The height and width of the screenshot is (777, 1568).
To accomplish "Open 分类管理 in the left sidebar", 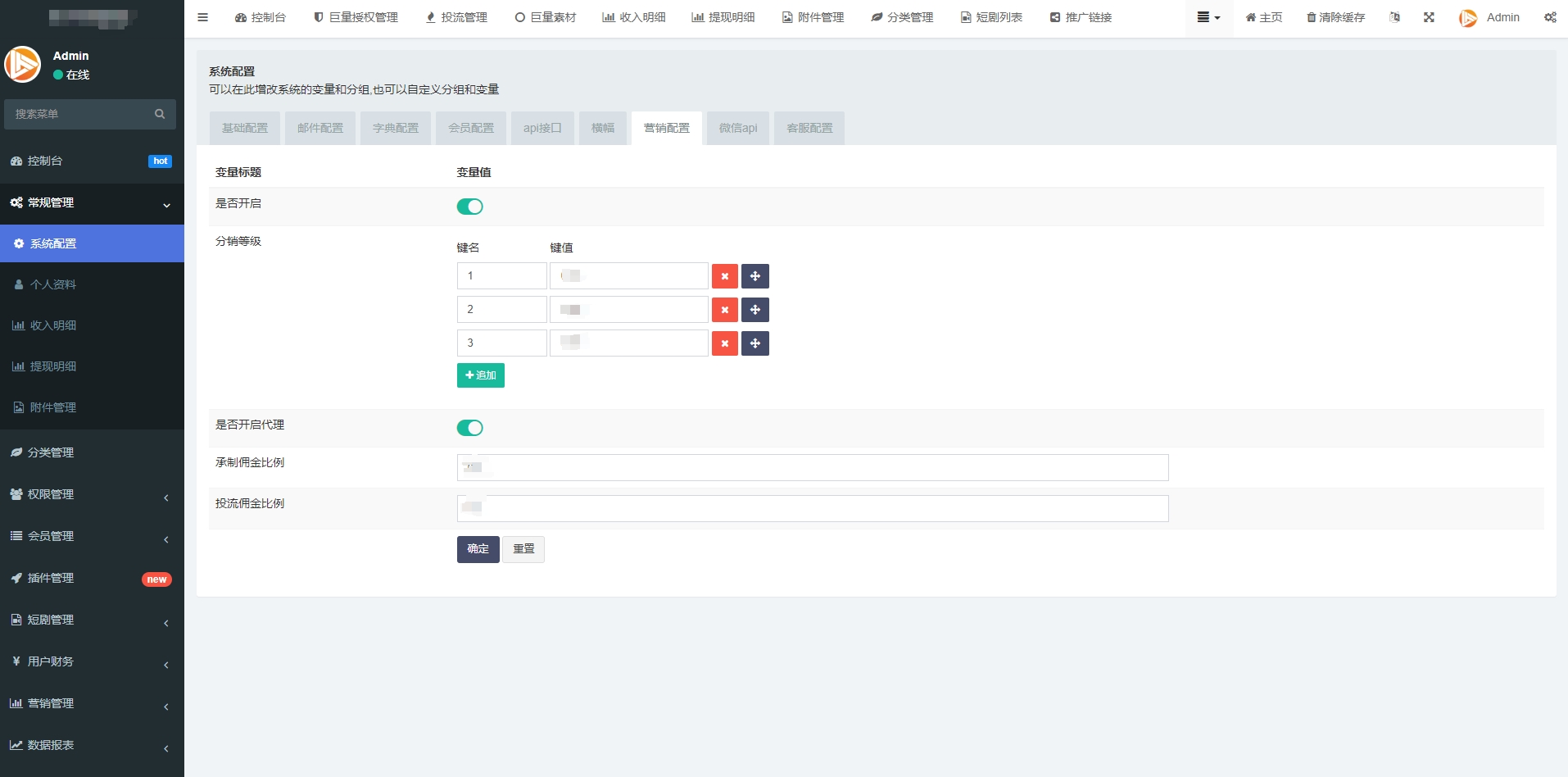I will pos(92,453).
